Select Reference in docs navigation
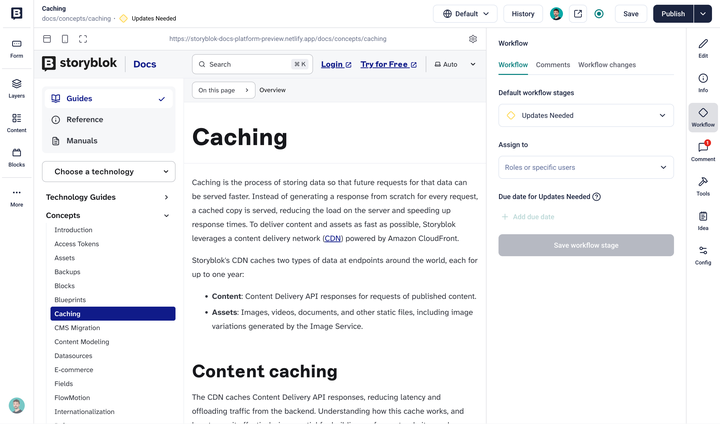Viewport: 720px width, 424px height. point(108,119)
